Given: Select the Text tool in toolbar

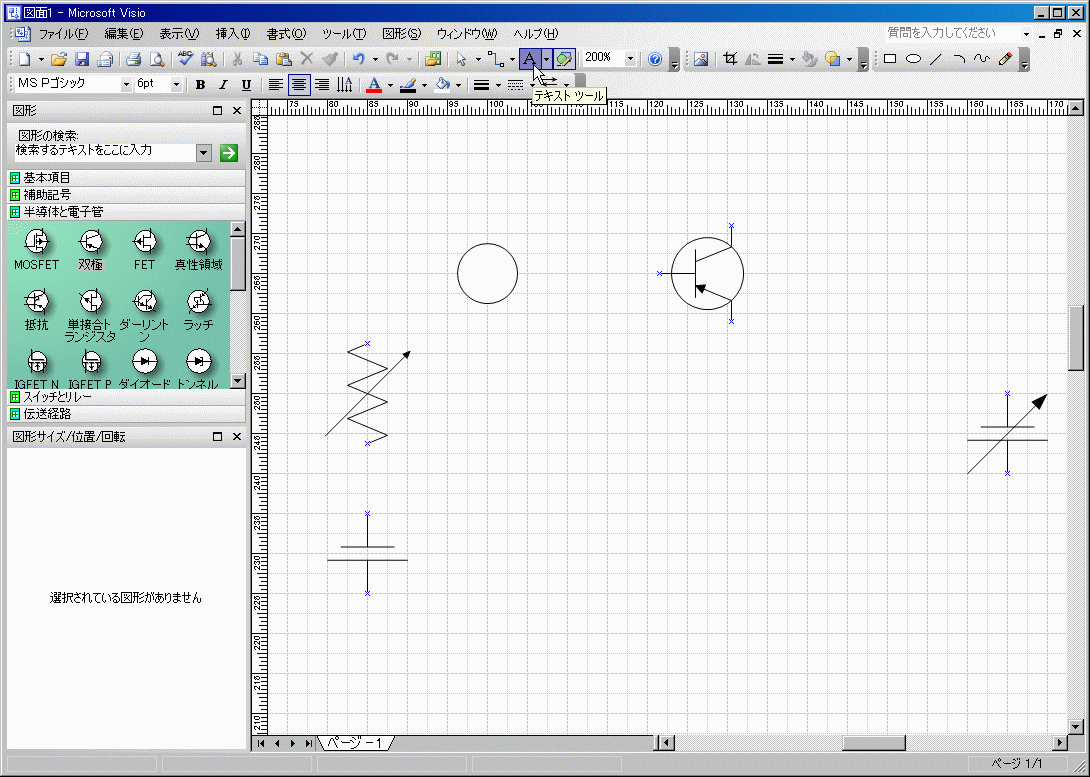Looking at the screenshot, I should pyautogui.click(x=529, y=59).
